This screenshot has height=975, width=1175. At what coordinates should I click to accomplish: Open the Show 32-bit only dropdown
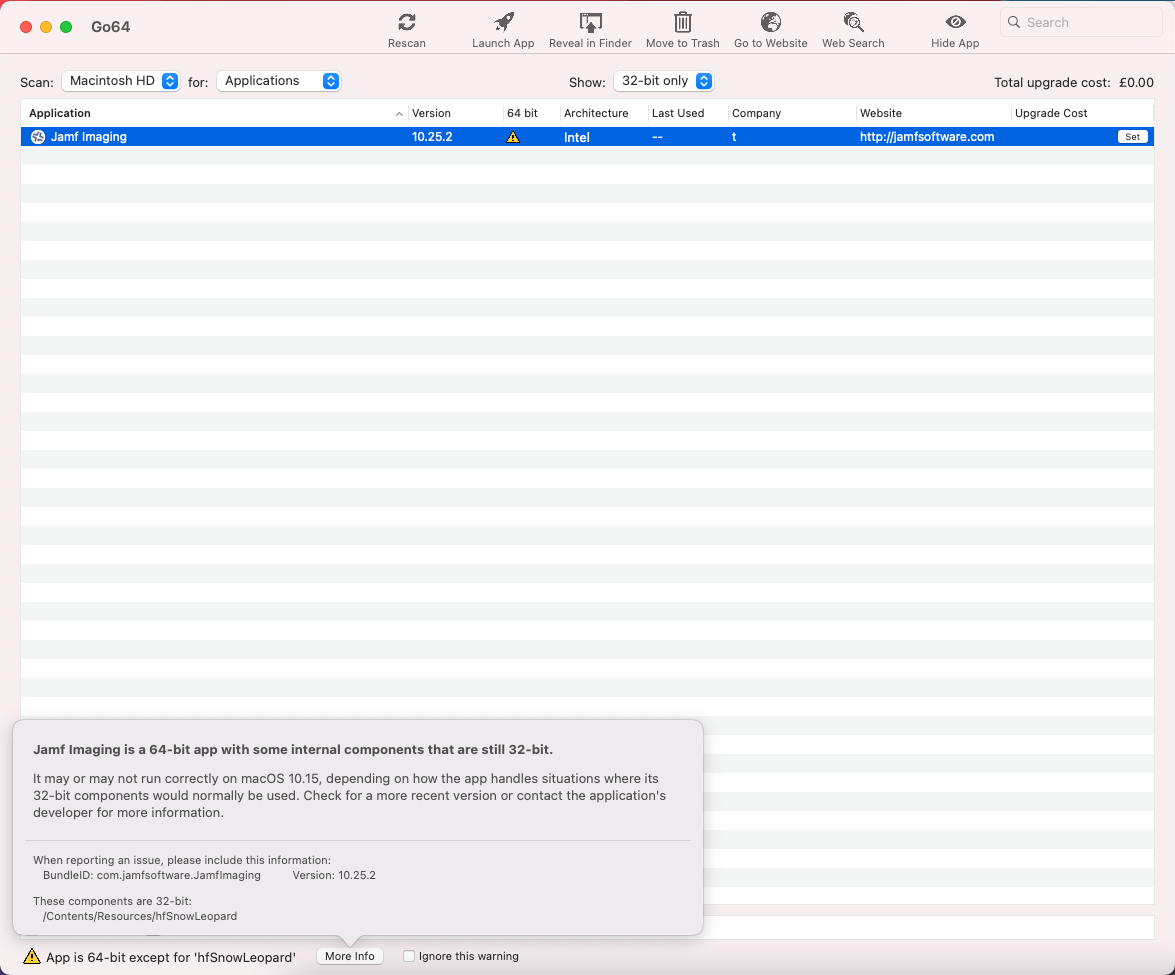tap(663, 81)
